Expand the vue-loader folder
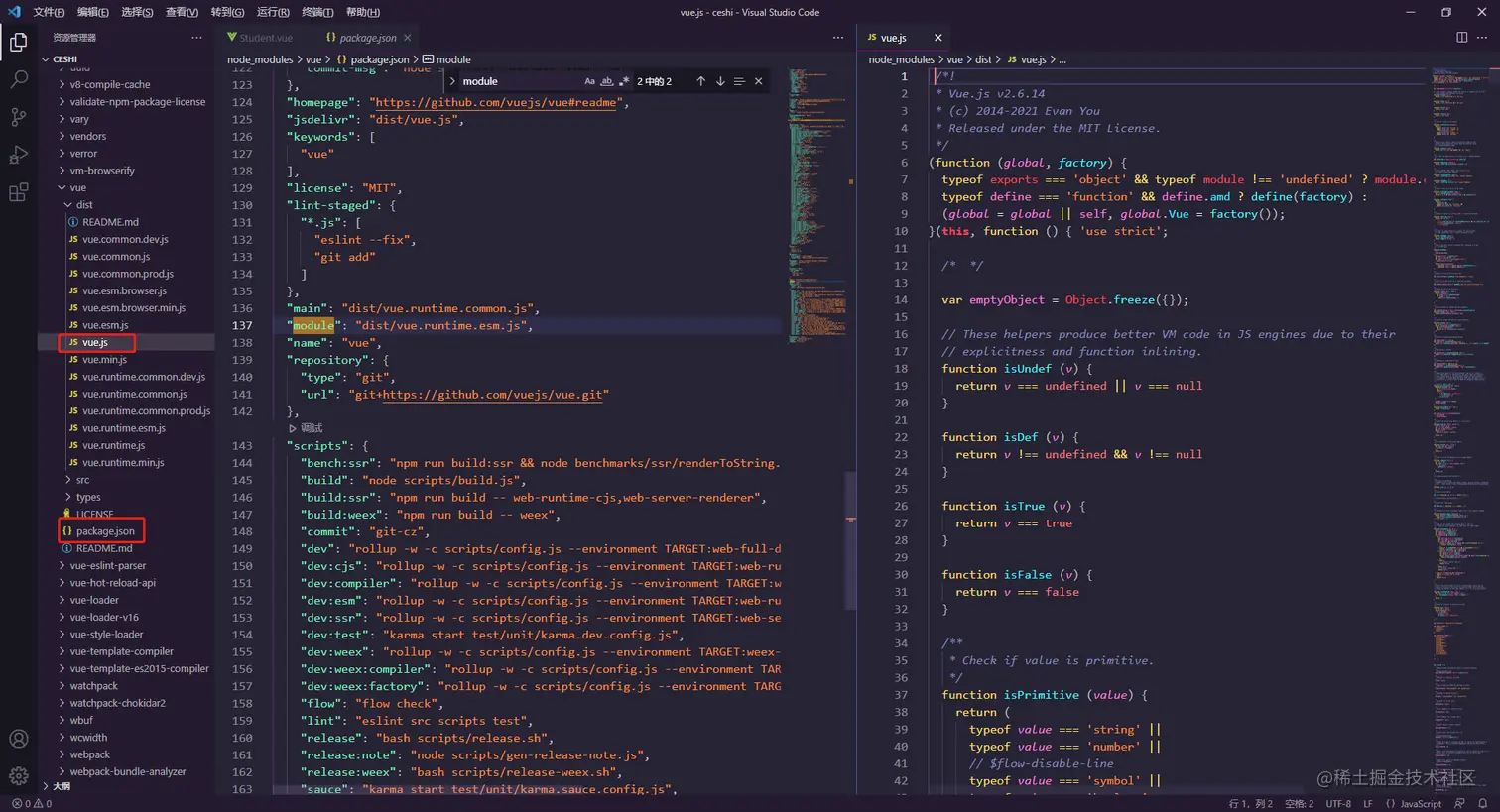1500x812 pixels. click(x=94, y=600)
